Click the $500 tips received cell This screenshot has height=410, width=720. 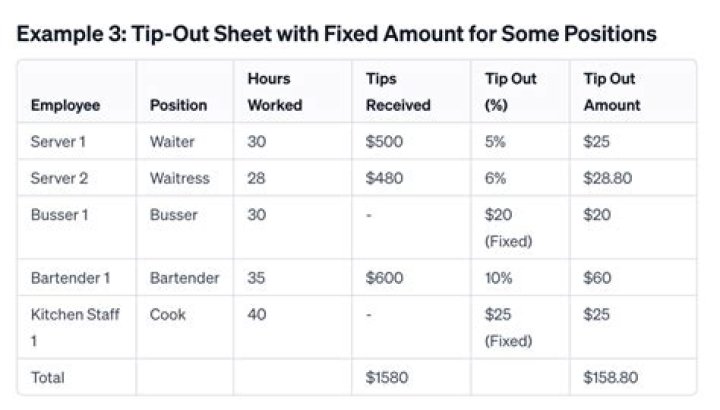click(x=384, y=142)
